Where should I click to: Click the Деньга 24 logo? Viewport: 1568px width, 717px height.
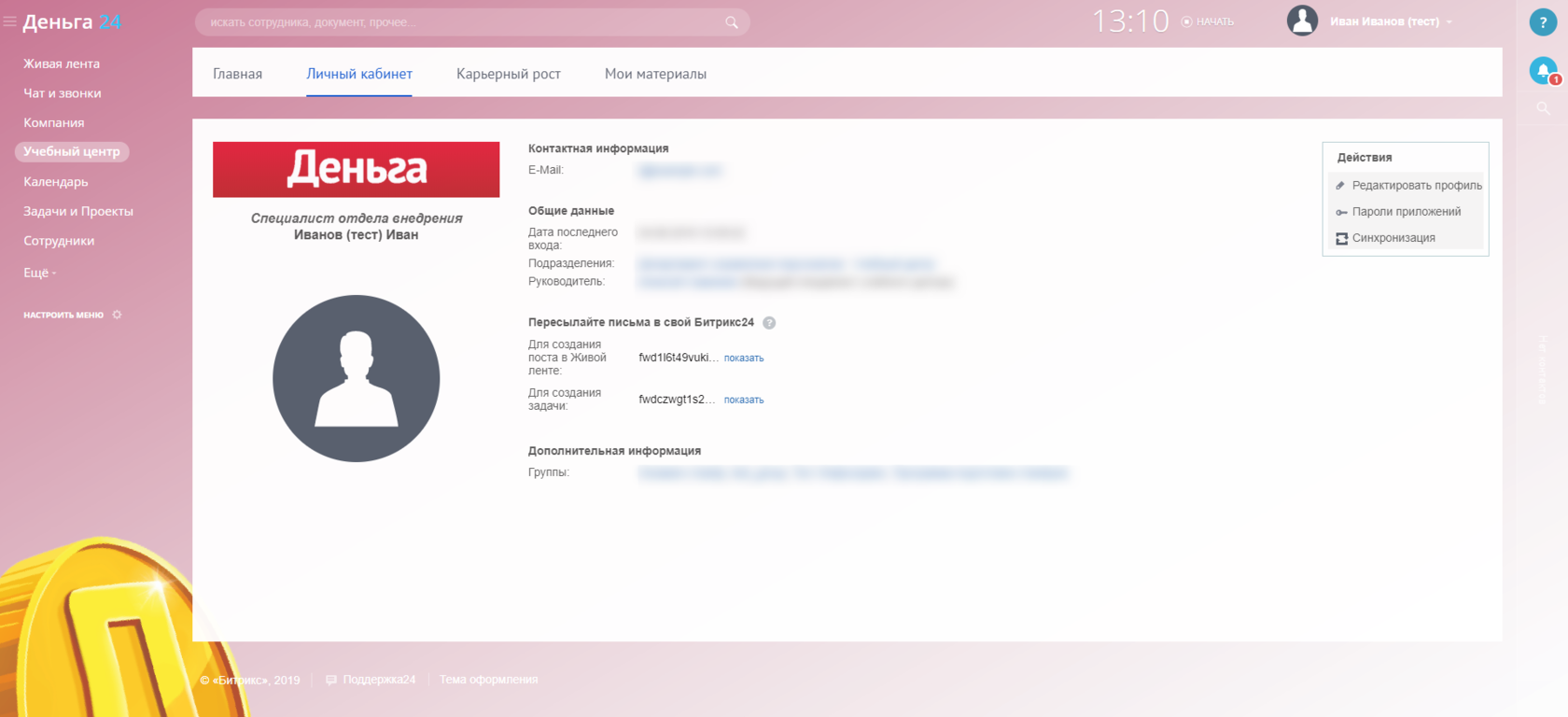click(x=72, y=21)
